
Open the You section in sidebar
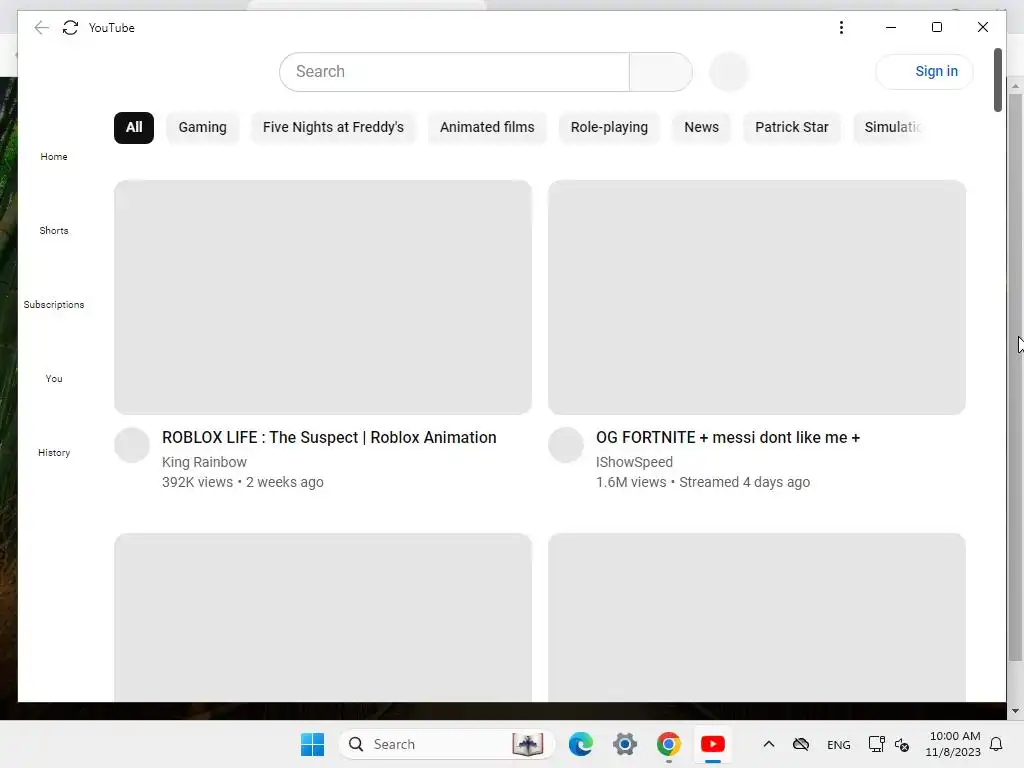coord(54,379)
